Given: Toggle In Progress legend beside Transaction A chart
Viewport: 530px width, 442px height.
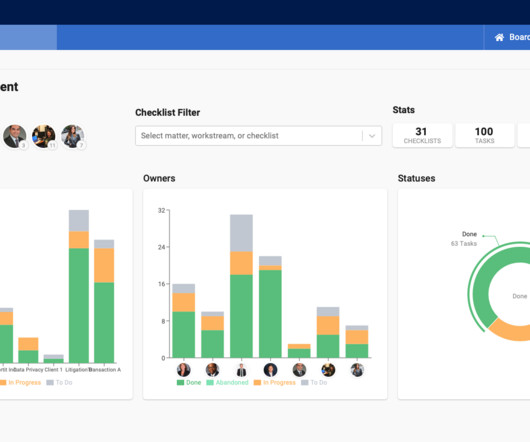Looking at the screenshot, I should (x=20, y=383).
